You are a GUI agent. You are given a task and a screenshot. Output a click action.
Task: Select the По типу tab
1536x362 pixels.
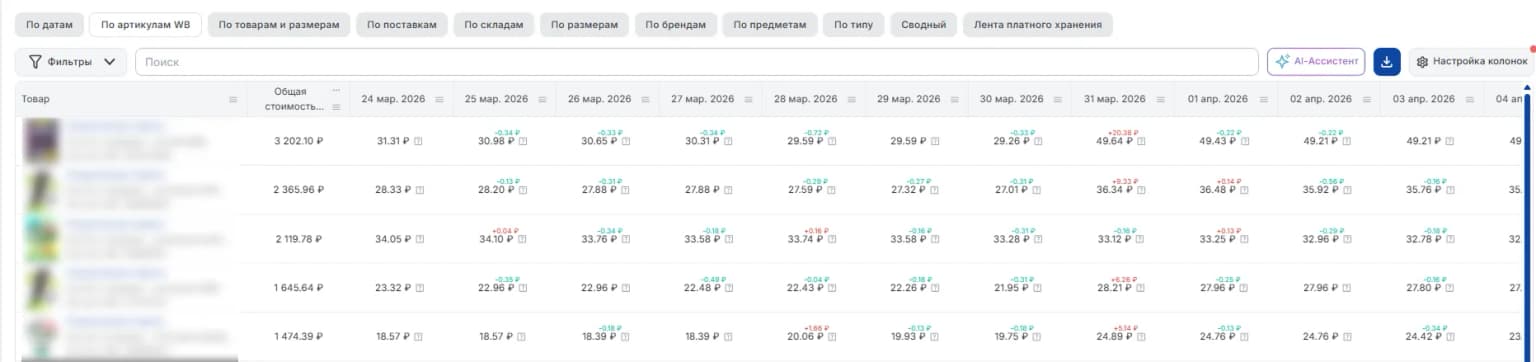click(853, 24)
